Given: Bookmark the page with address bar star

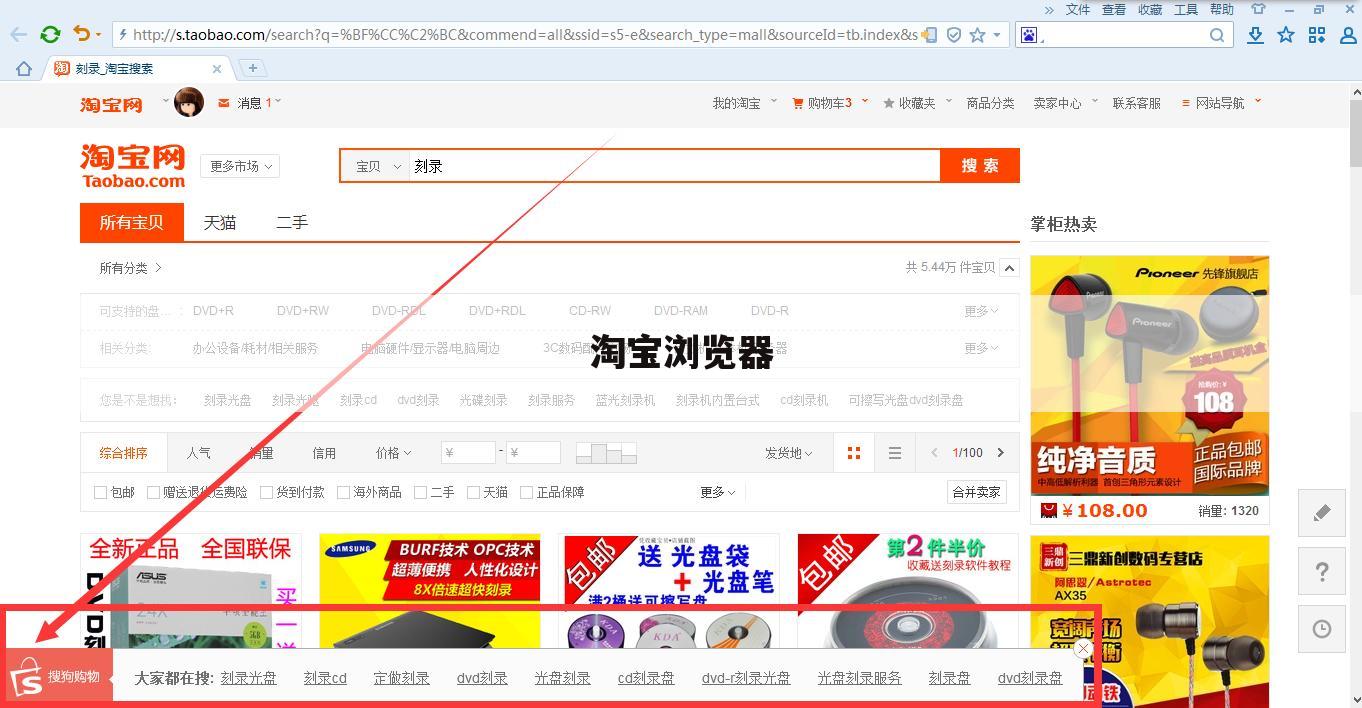Looking at the screenshot, I should coord(977,35).
